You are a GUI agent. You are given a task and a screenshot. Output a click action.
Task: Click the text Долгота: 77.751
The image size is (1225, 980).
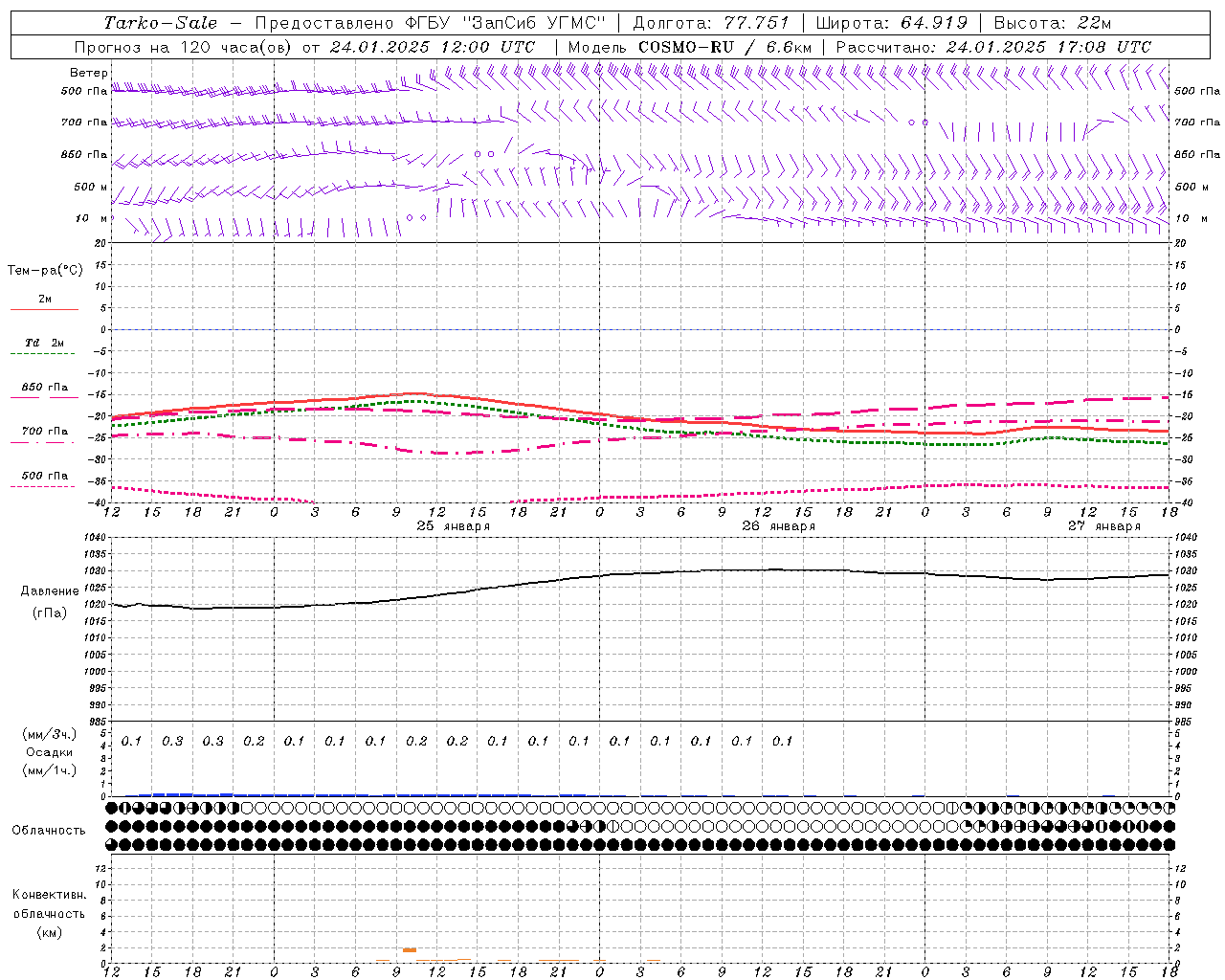tap(711, 23)
